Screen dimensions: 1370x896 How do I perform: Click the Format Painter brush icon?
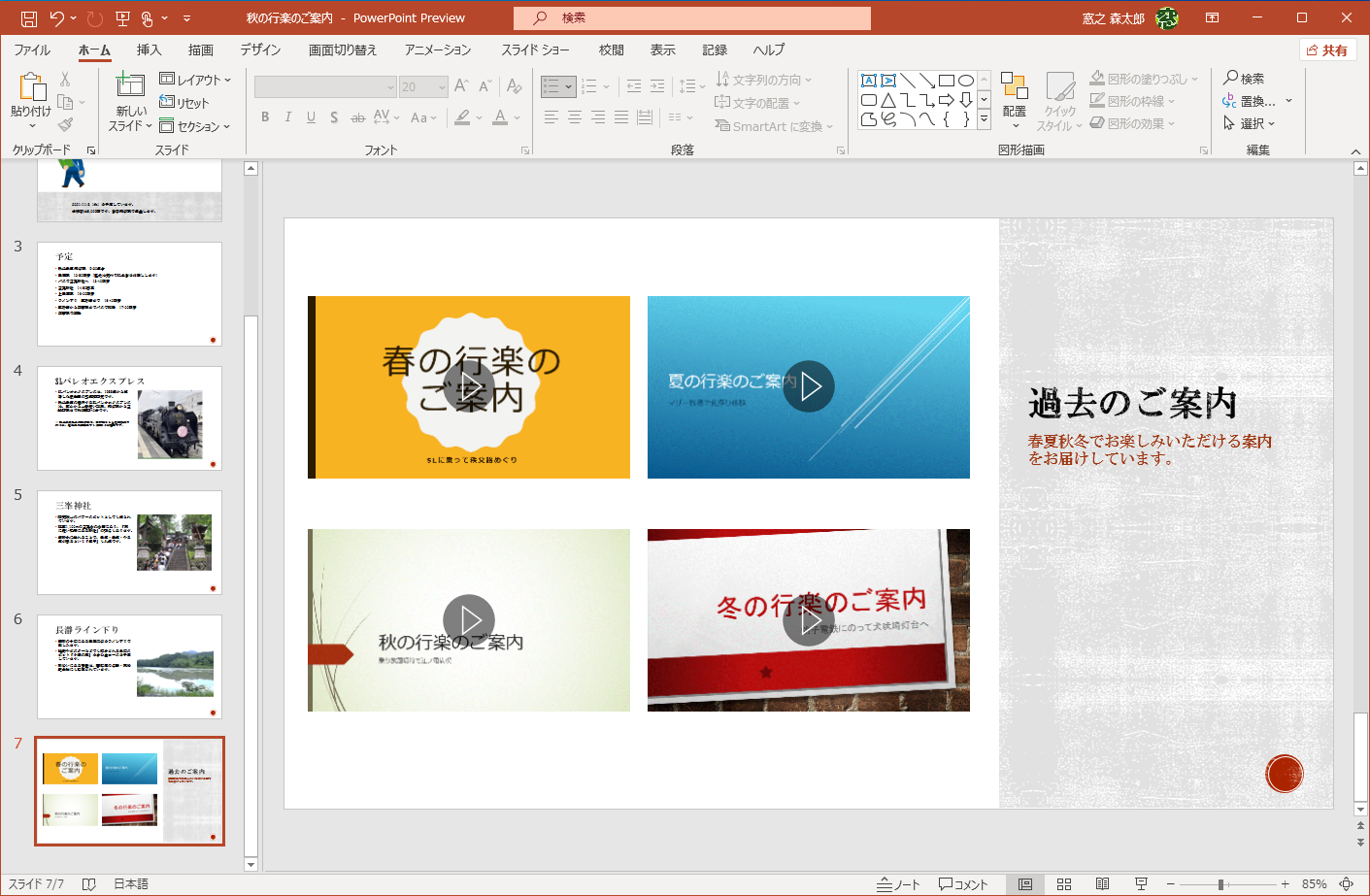65,124
